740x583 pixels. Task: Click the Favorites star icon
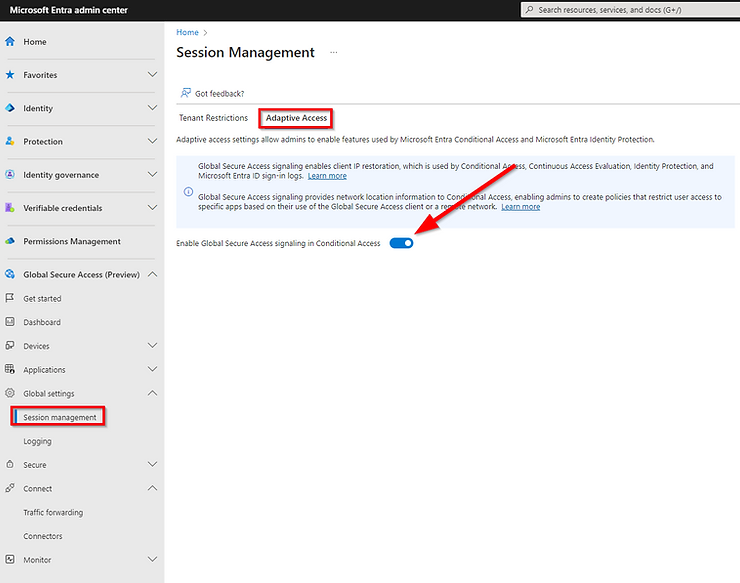[x=10, y=75]
